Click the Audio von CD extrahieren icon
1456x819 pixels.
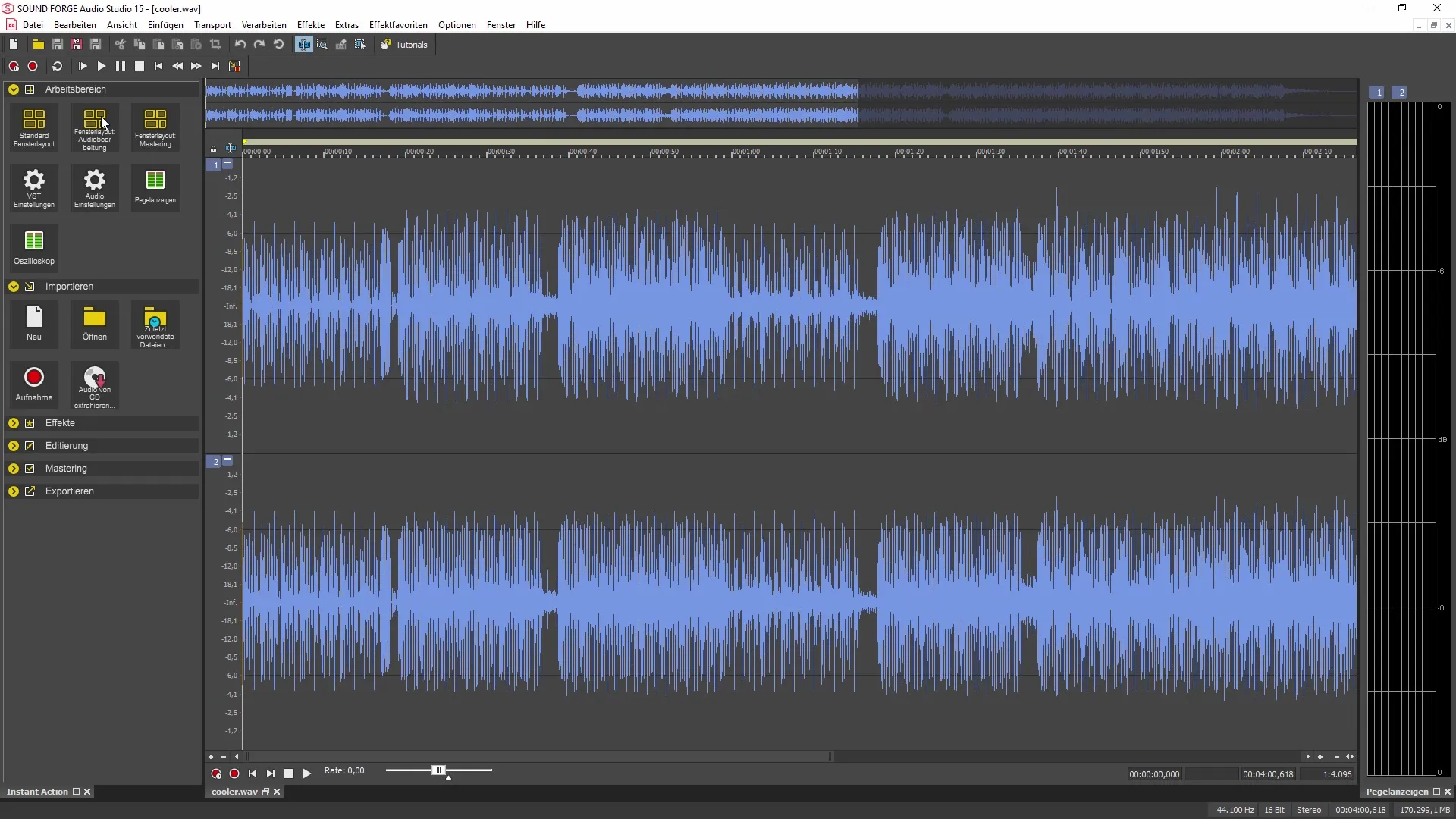click(x=94, y=386)
